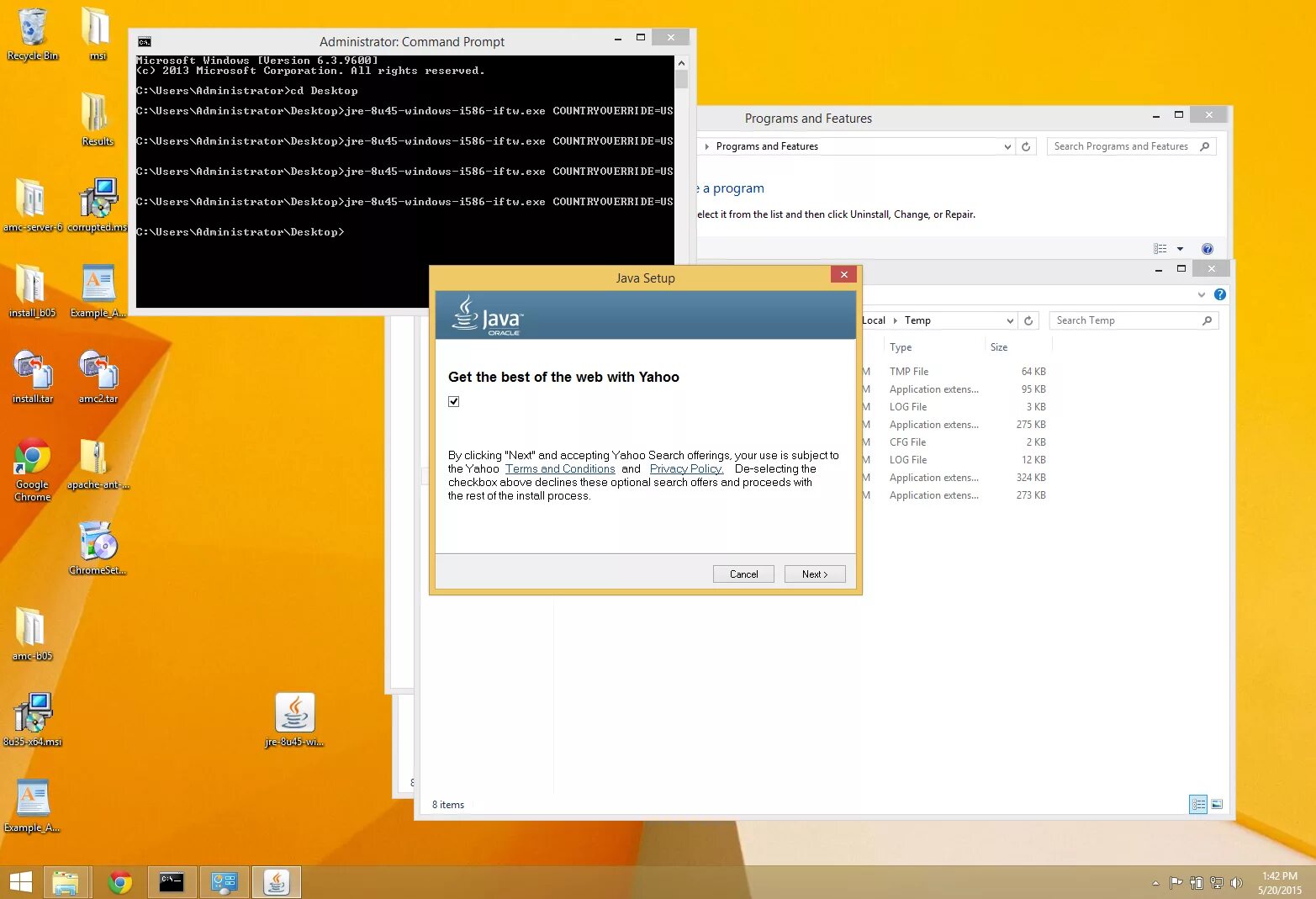Maximize the Command Prompt window

click(641, 38)
